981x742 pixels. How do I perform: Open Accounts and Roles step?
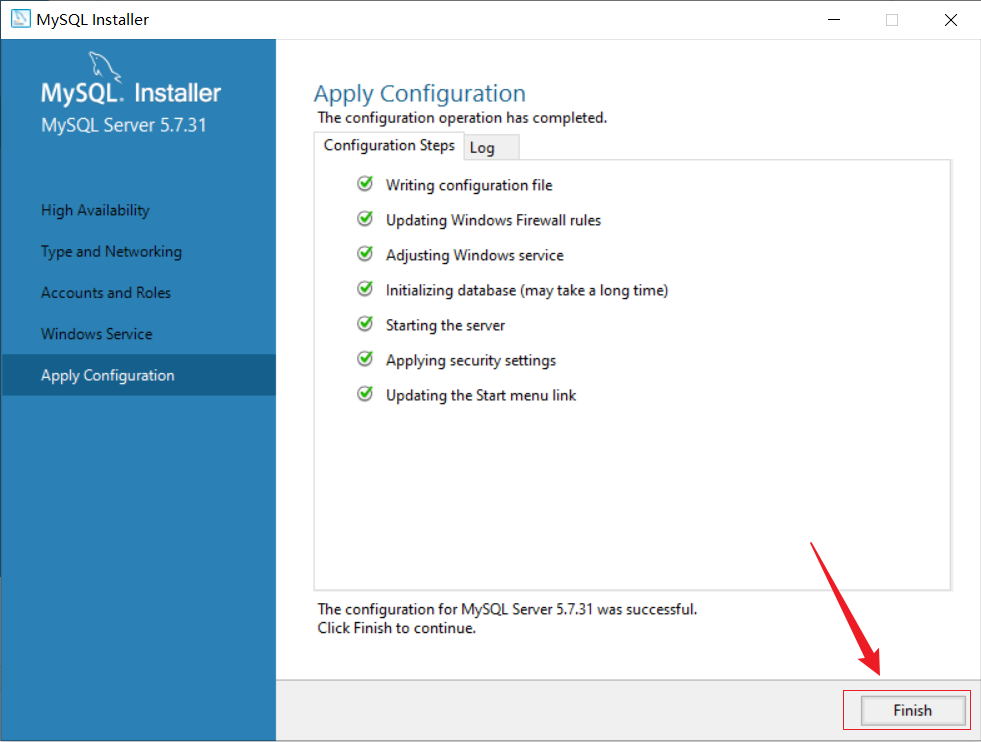point(106,293)
